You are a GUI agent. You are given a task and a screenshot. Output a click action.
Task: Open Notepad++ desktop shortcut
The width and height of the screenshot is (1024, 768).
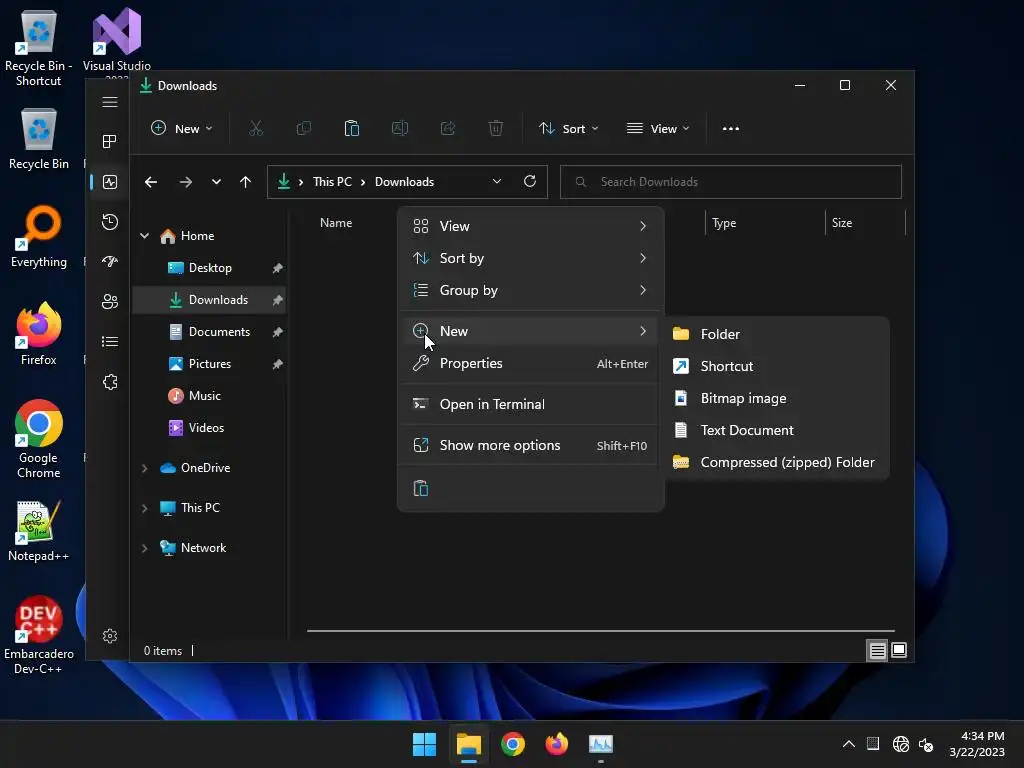click(x=39, y=531)
